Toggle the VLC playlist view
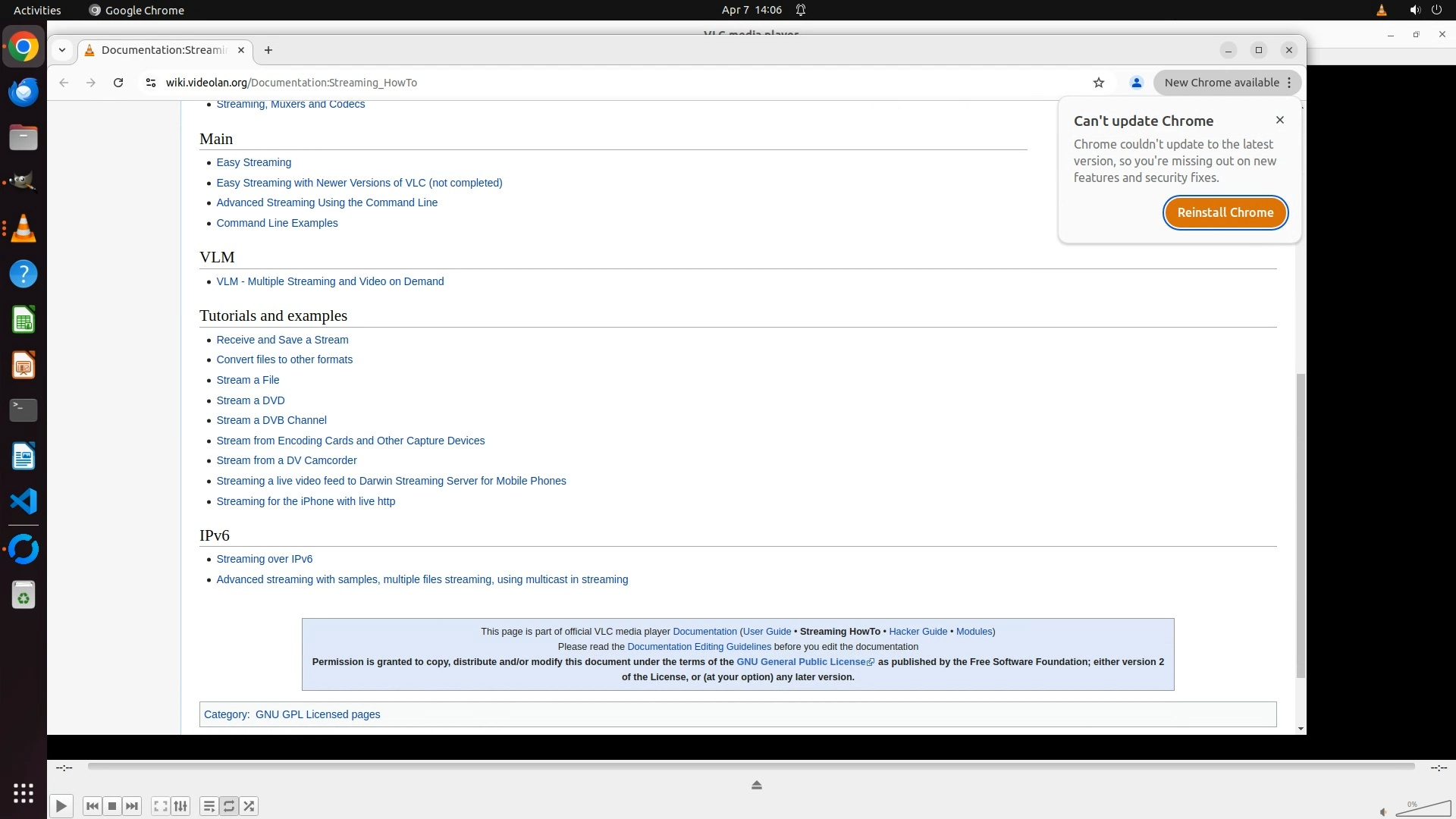This screenshot has height=819, width=1456. point(209,806)
